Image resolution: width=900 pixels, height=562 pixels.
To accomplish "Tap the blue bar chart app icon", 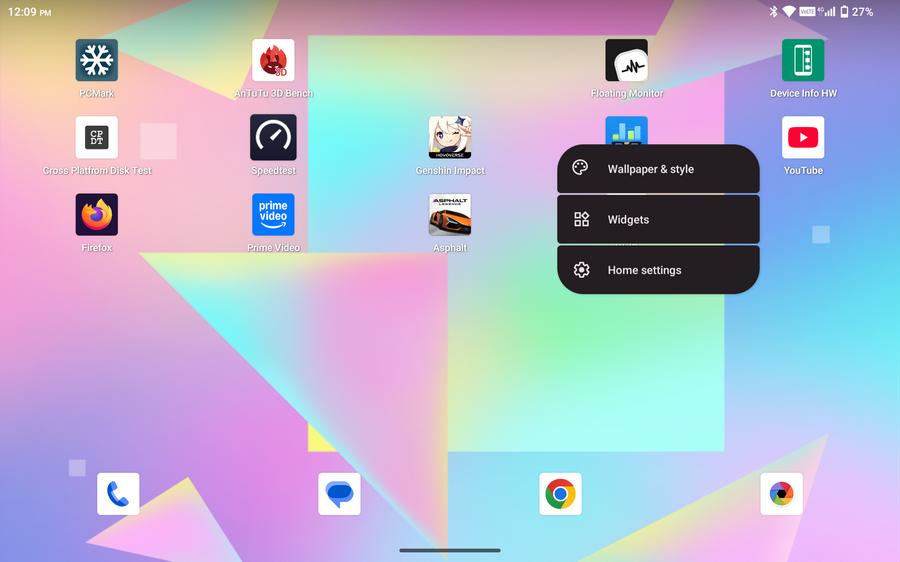I will coord(627,130).
